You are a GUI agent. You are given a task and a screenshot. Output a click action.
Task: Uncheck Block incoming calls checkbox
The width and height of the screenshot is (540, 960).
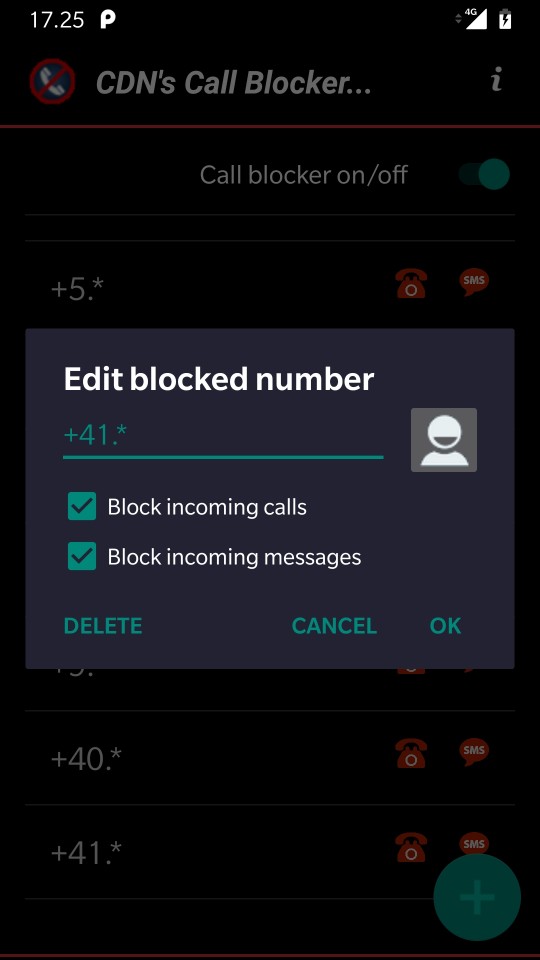point(82,506)
